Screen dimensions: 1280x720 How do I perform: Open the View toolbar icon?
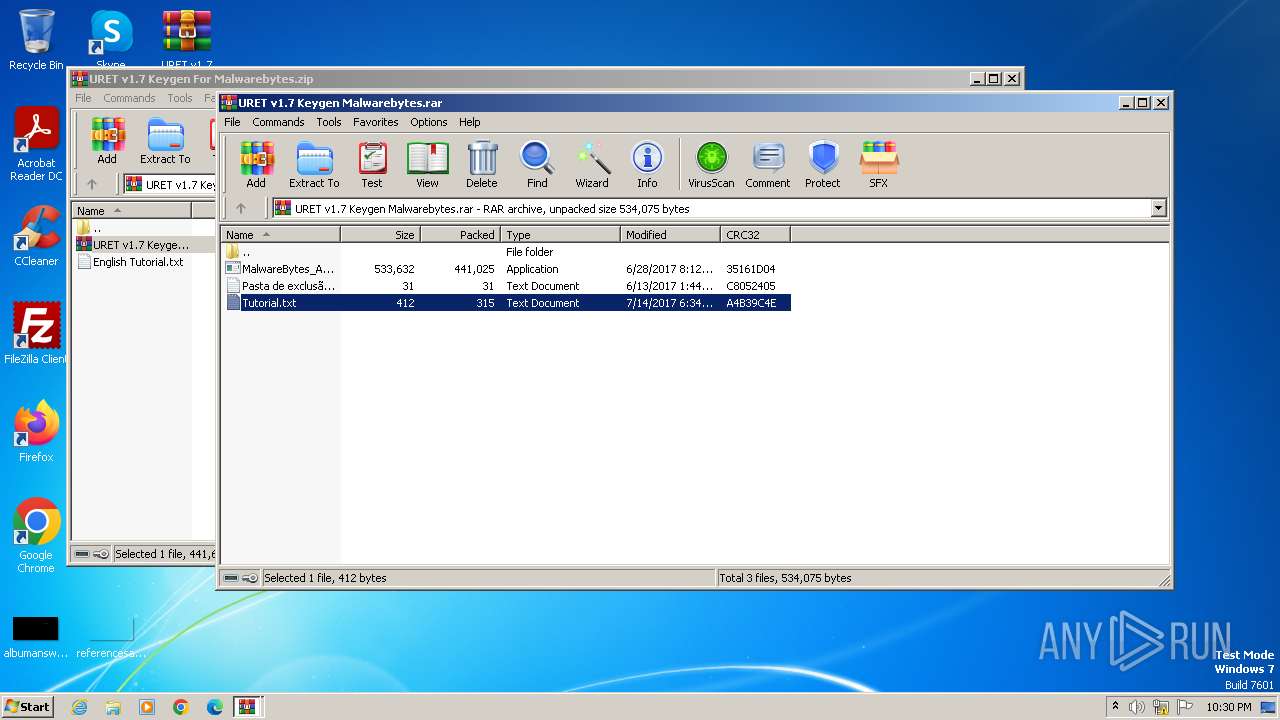pyautogui.click(x=427, y=165)
